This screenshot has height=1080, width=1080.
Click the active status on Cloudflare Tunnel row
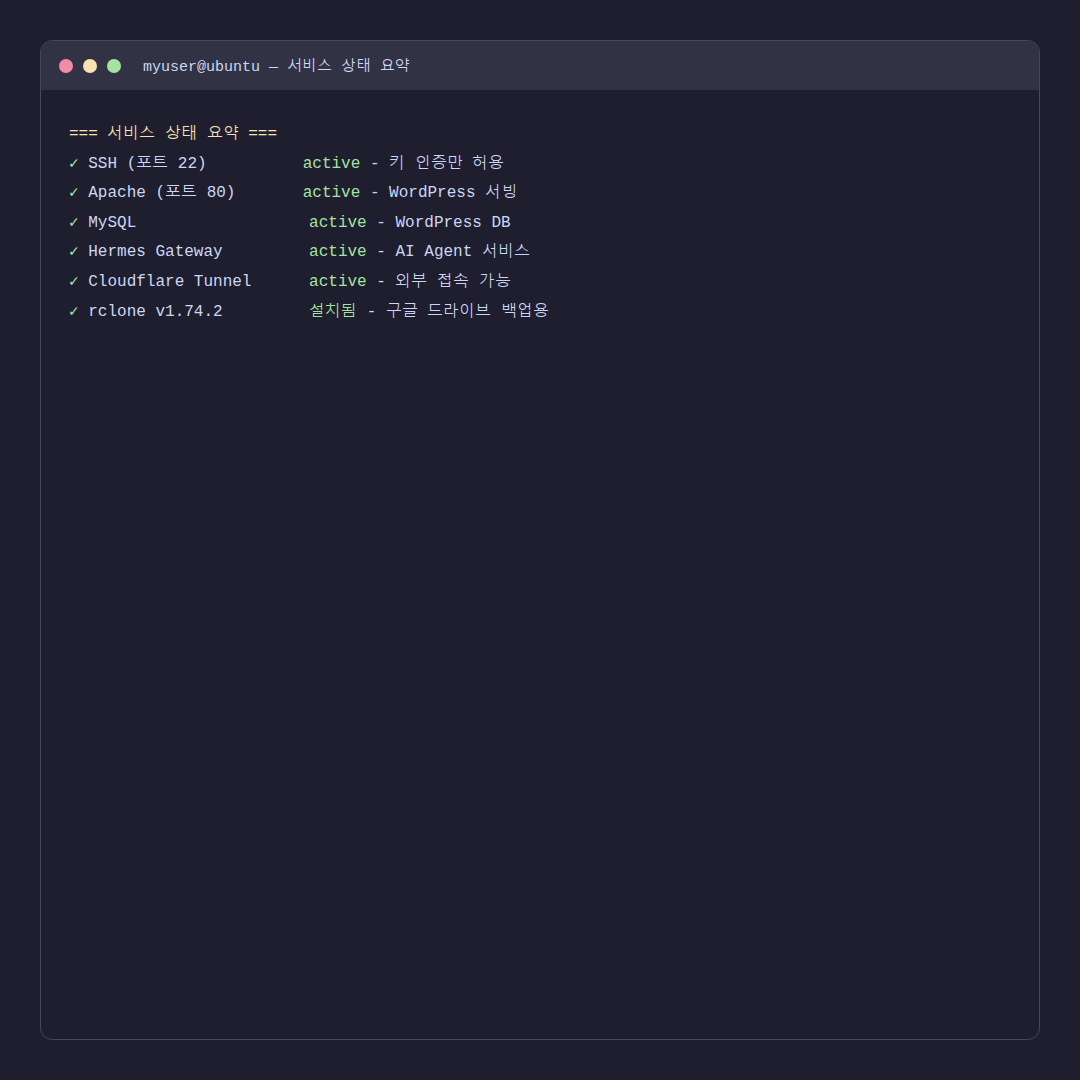point(338,281)
